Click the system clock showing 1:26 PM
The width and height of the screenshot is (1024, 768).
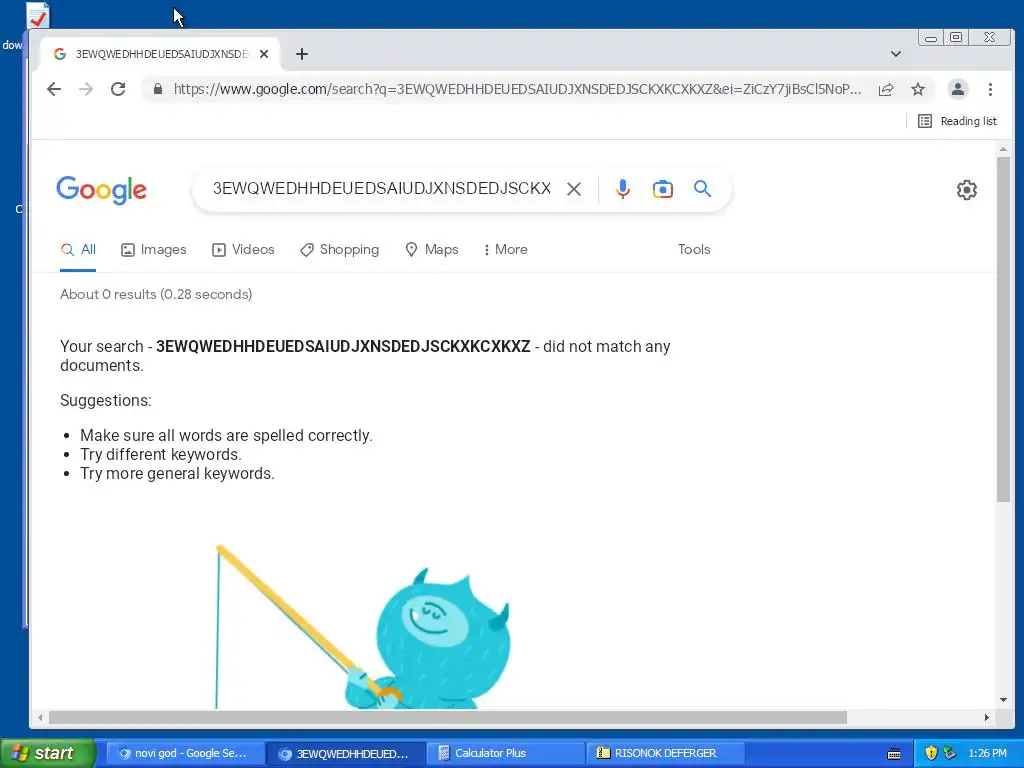987,753
